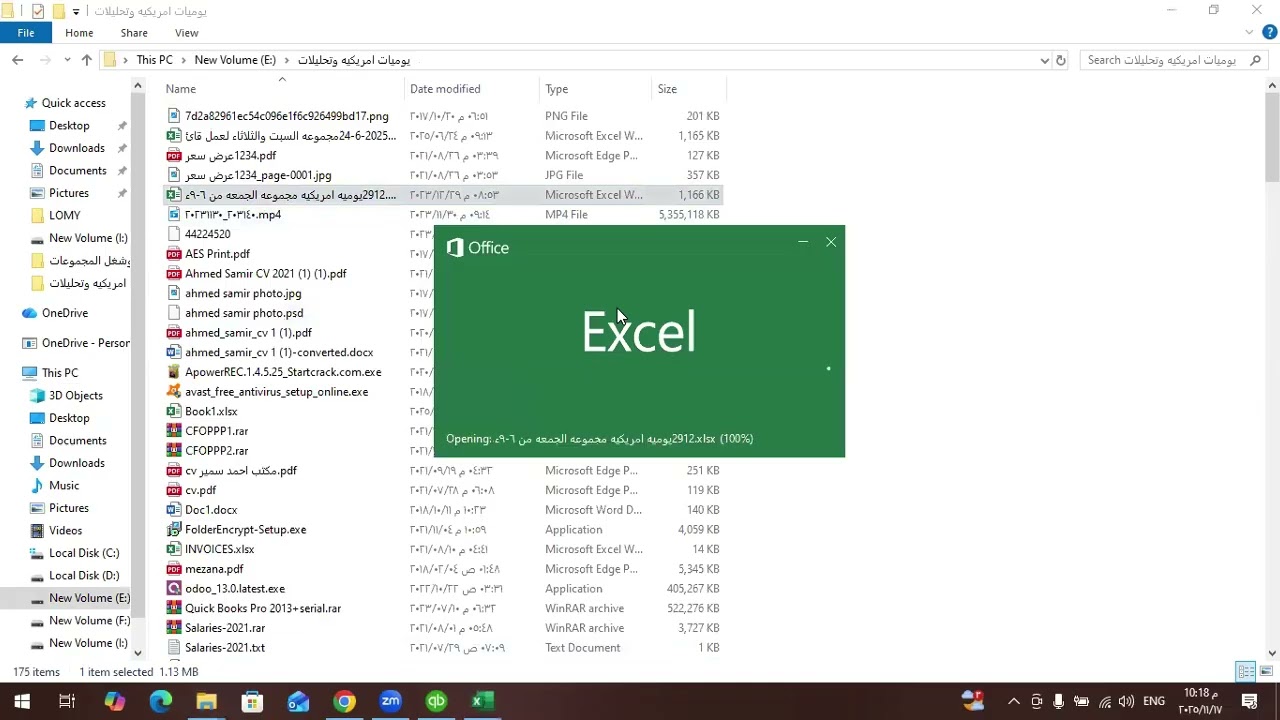Select OneDrive in navigation pane
The height and width of the screenshot is (720, 1280).
(x=64, y=313)
